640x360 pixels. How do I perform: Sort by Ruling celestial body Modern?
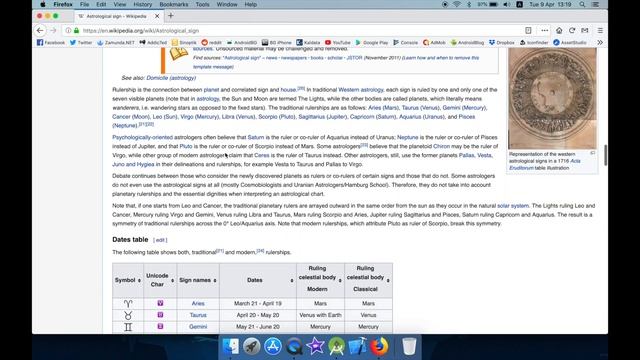[340, 280]
